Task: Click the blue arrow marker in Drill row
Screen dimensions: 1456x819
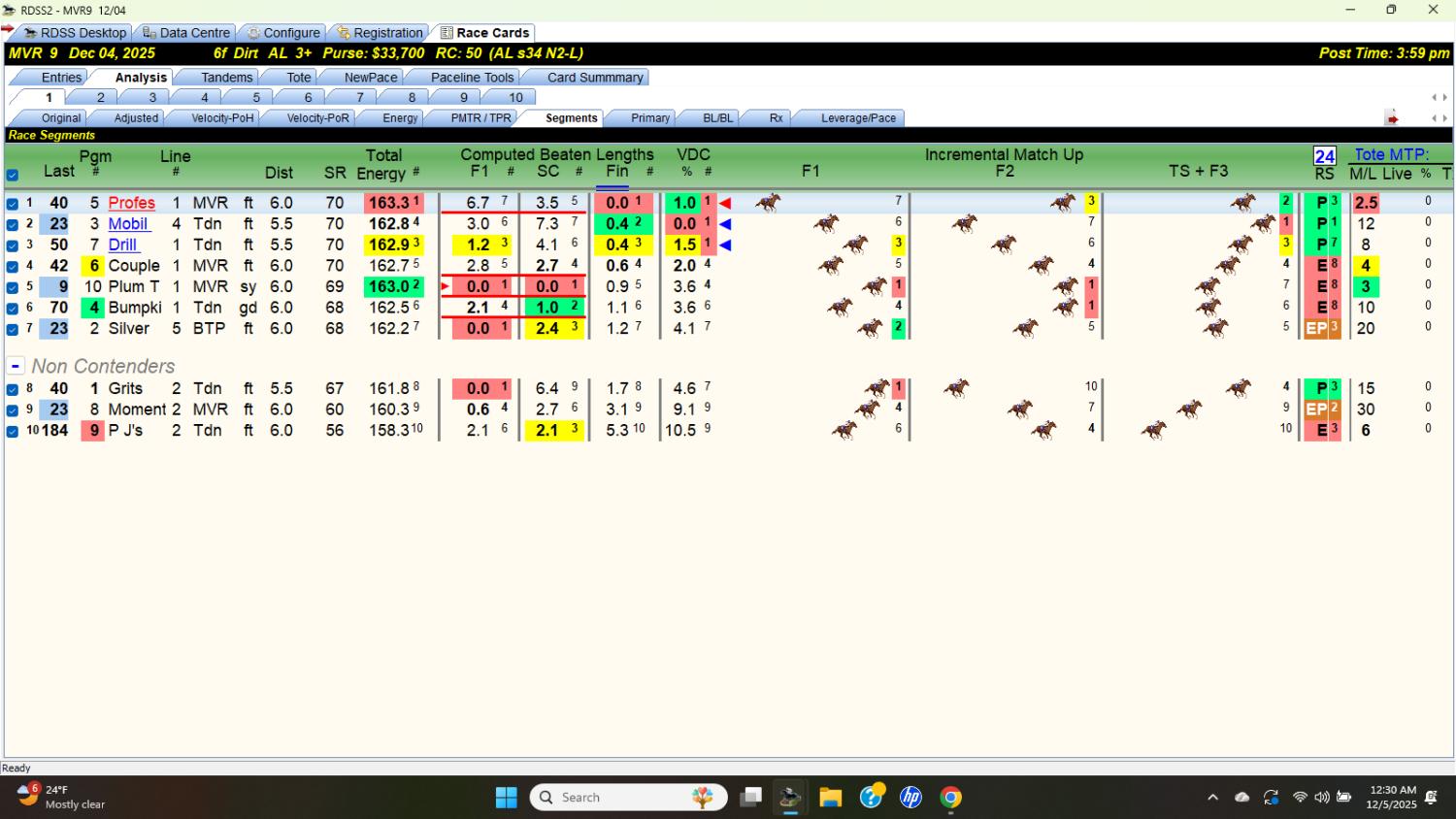Action: coord(725,246)
